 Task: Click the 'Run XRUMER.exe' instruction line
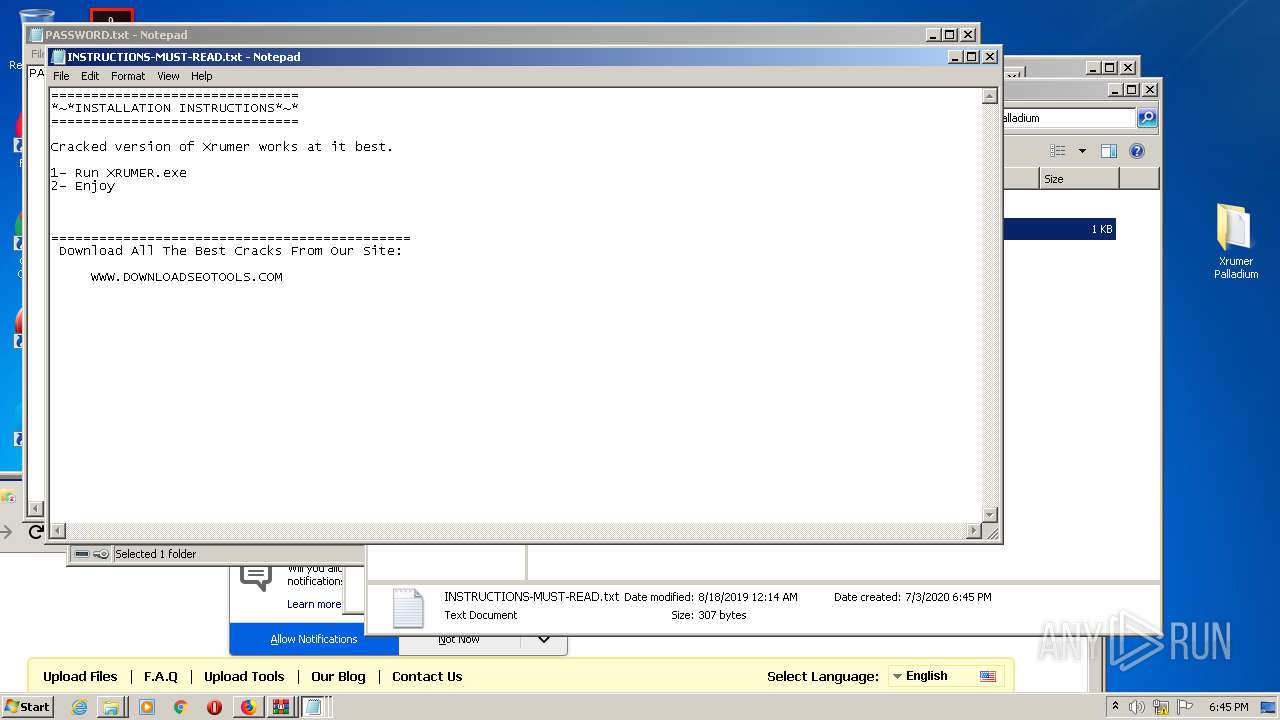[x=119, y=173]
